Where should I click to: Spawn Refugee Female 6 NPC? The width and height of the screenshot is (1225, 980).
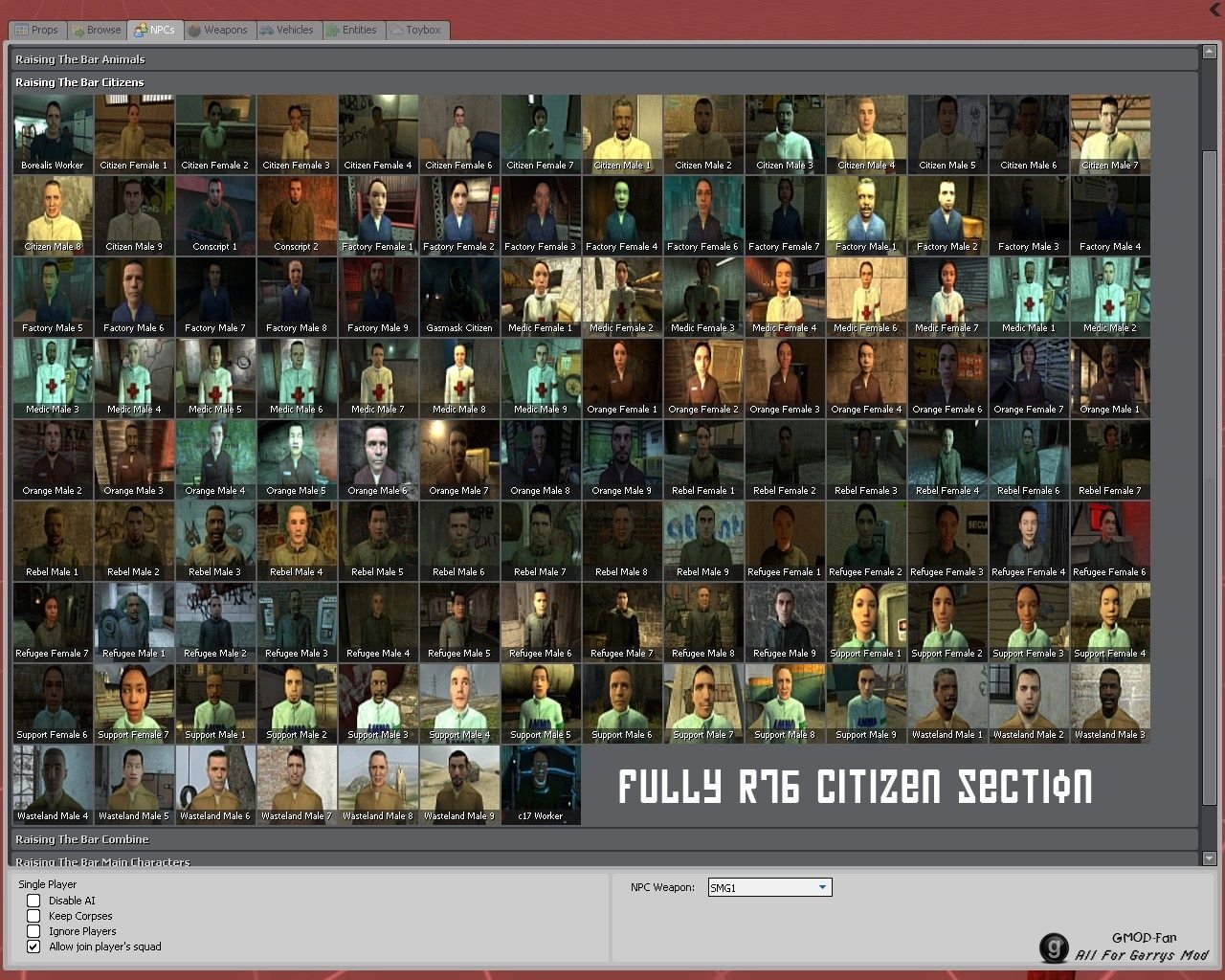[1110, 541]
